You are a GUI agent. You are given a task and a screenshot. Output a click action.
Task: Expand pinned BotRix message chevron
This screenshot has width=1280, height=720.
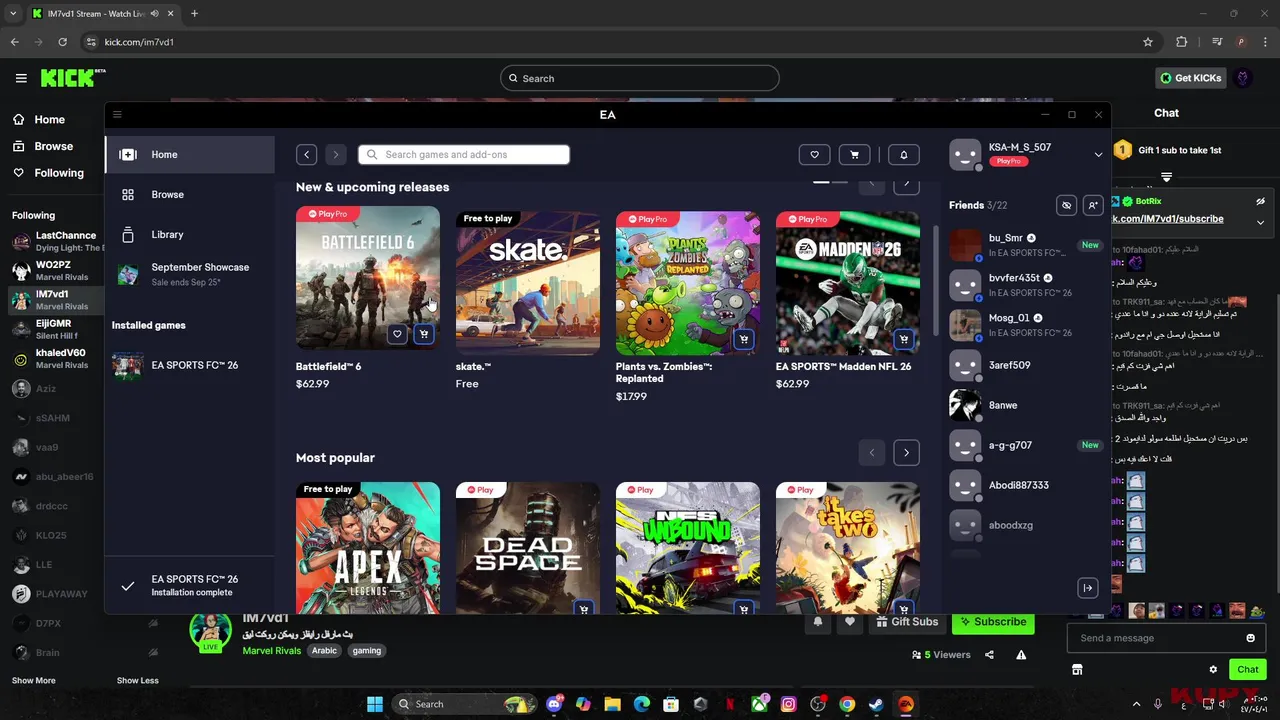(1260, 223)
